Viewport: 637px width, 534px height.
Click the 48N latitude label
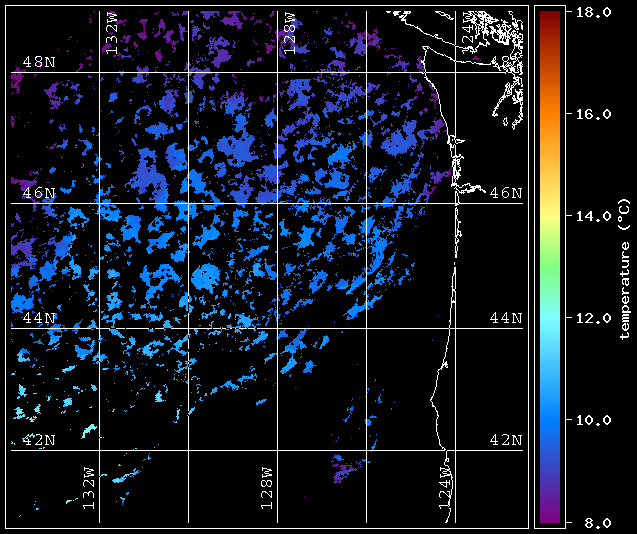click(x=39, y=62)
